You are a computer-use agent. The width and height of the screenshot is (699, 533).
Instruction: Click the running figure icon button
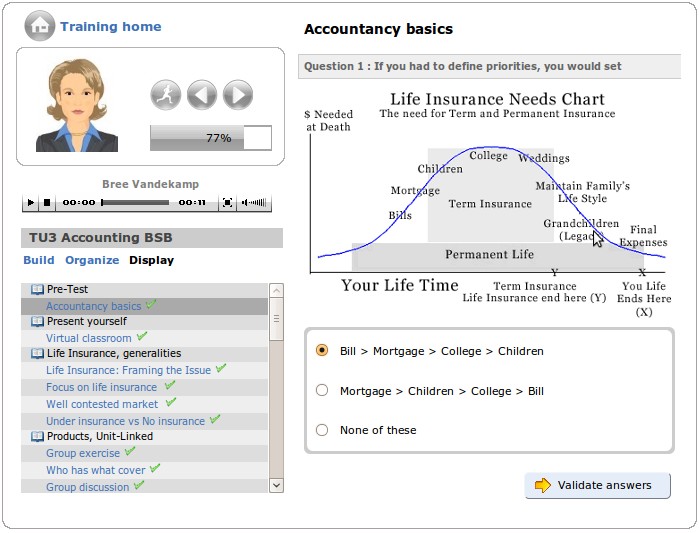(165, 95)
